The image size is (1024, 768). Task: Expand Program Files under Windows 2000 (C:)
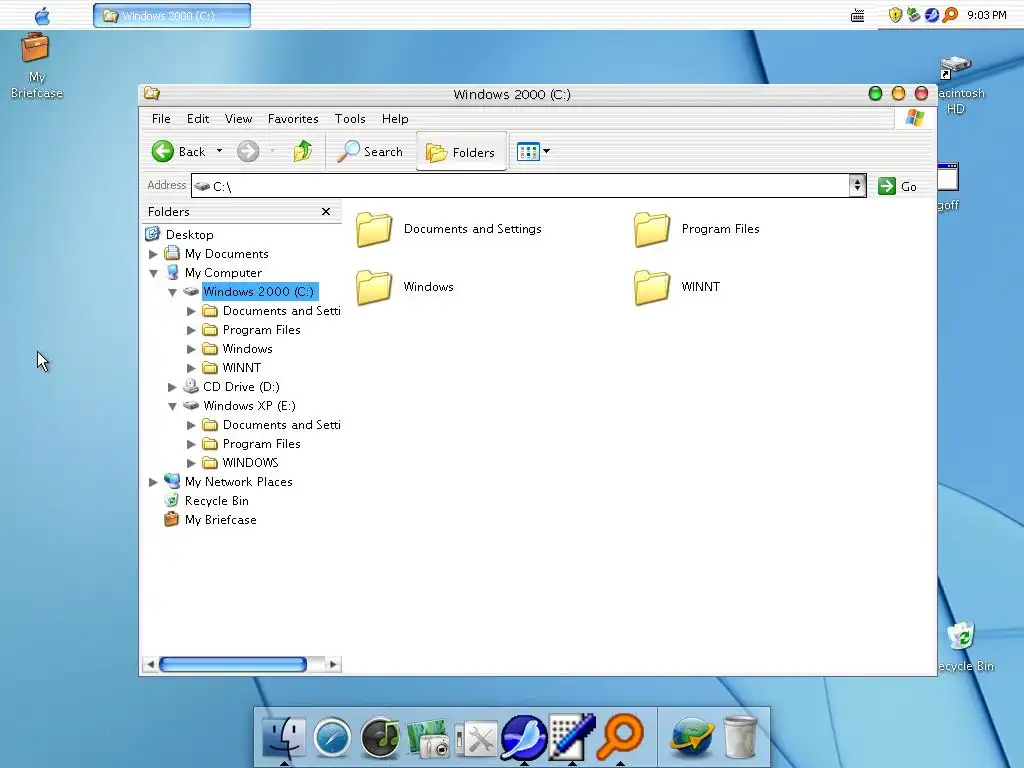[191, 330]
